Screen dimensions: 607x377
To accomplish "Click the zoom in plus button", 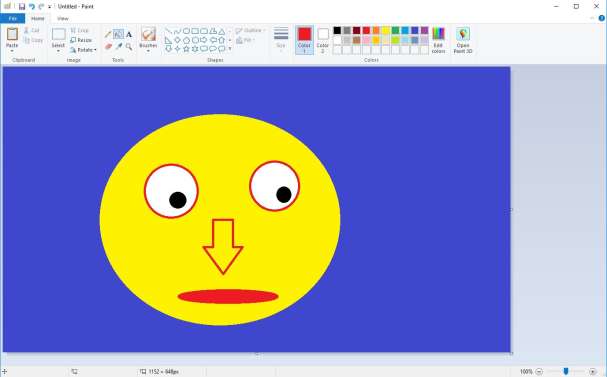I will [592, 372].
